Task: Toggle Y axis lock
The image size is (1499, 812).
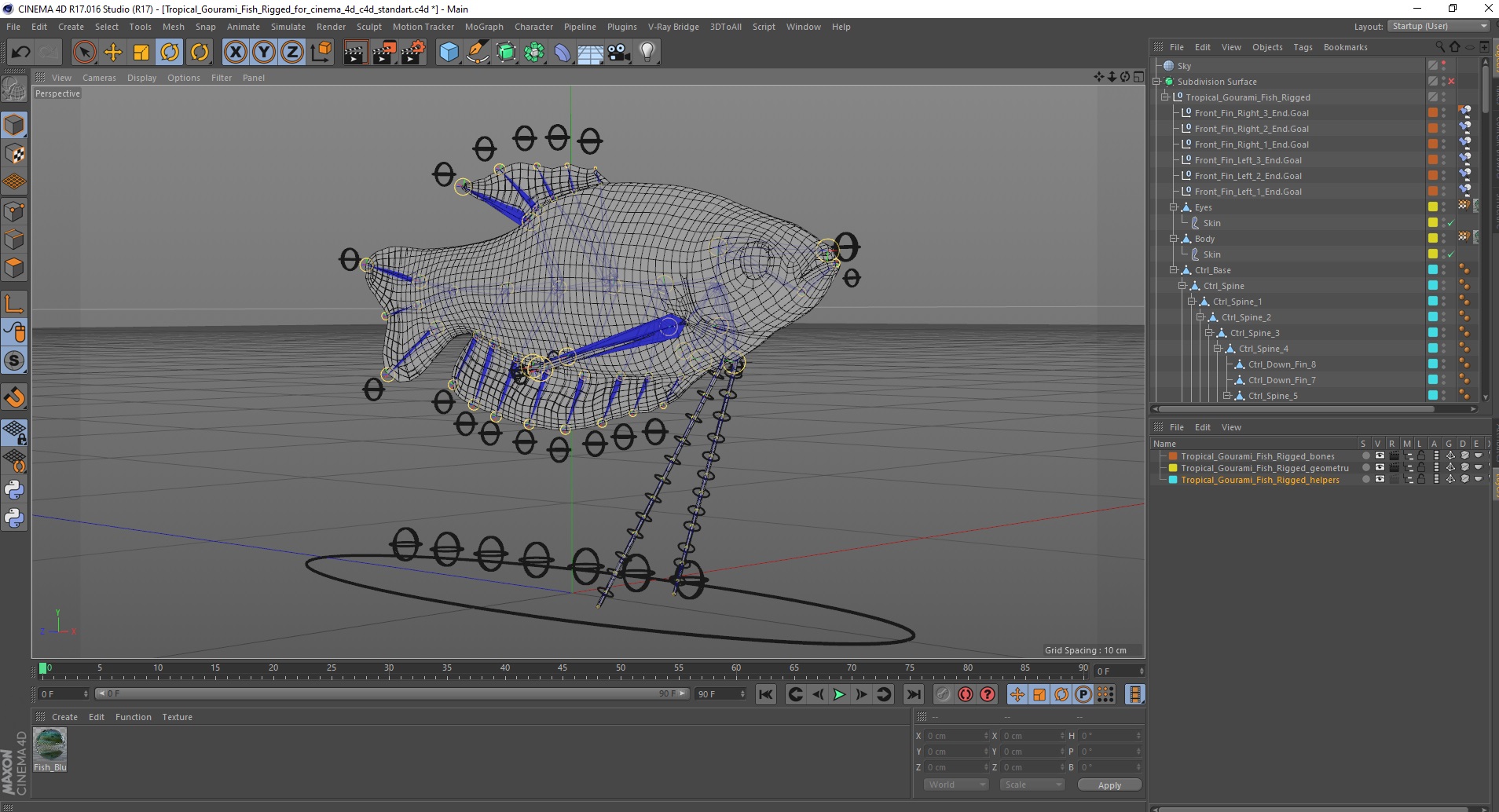Action: 264,52
